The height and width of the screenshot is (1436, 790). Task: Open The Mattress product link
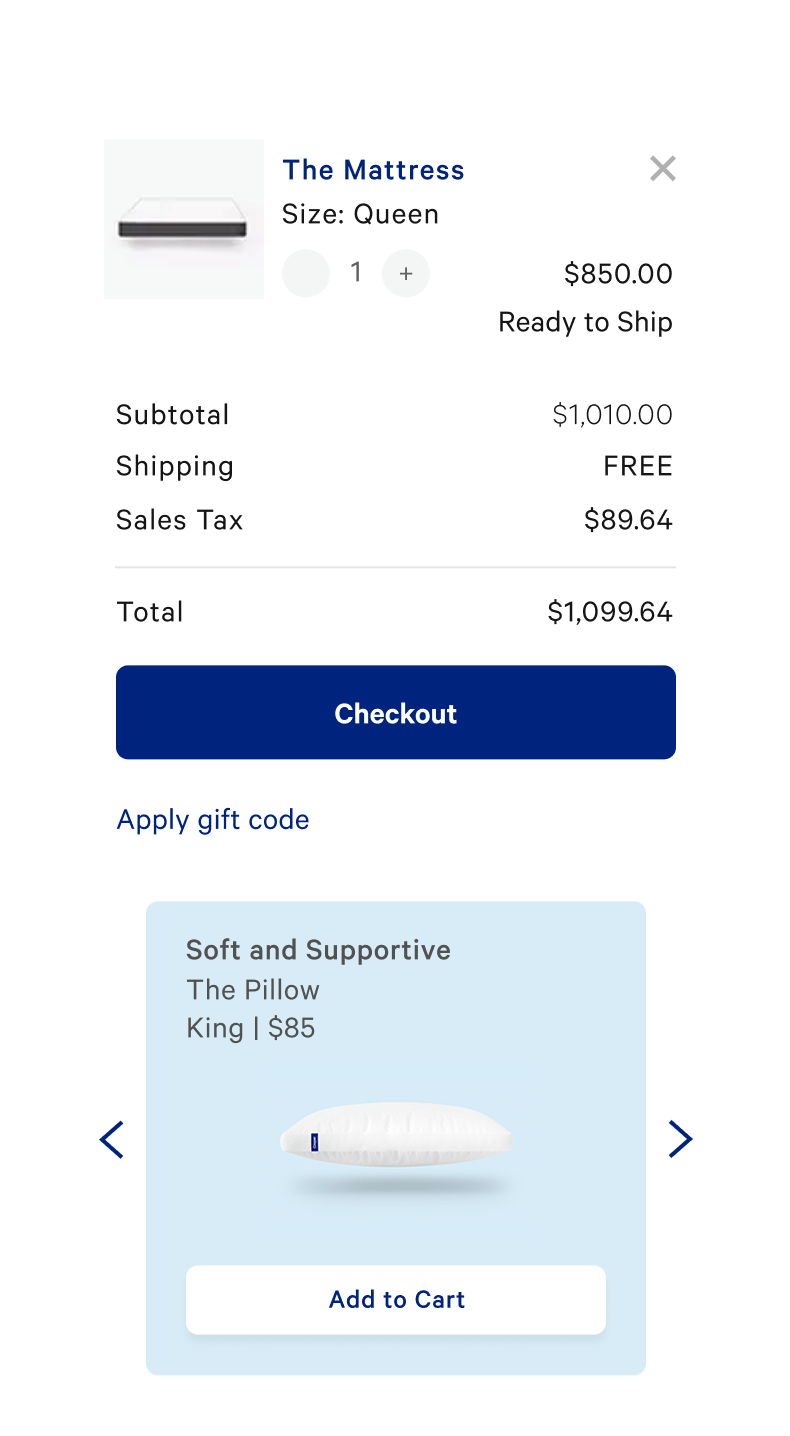coord(373,170)
